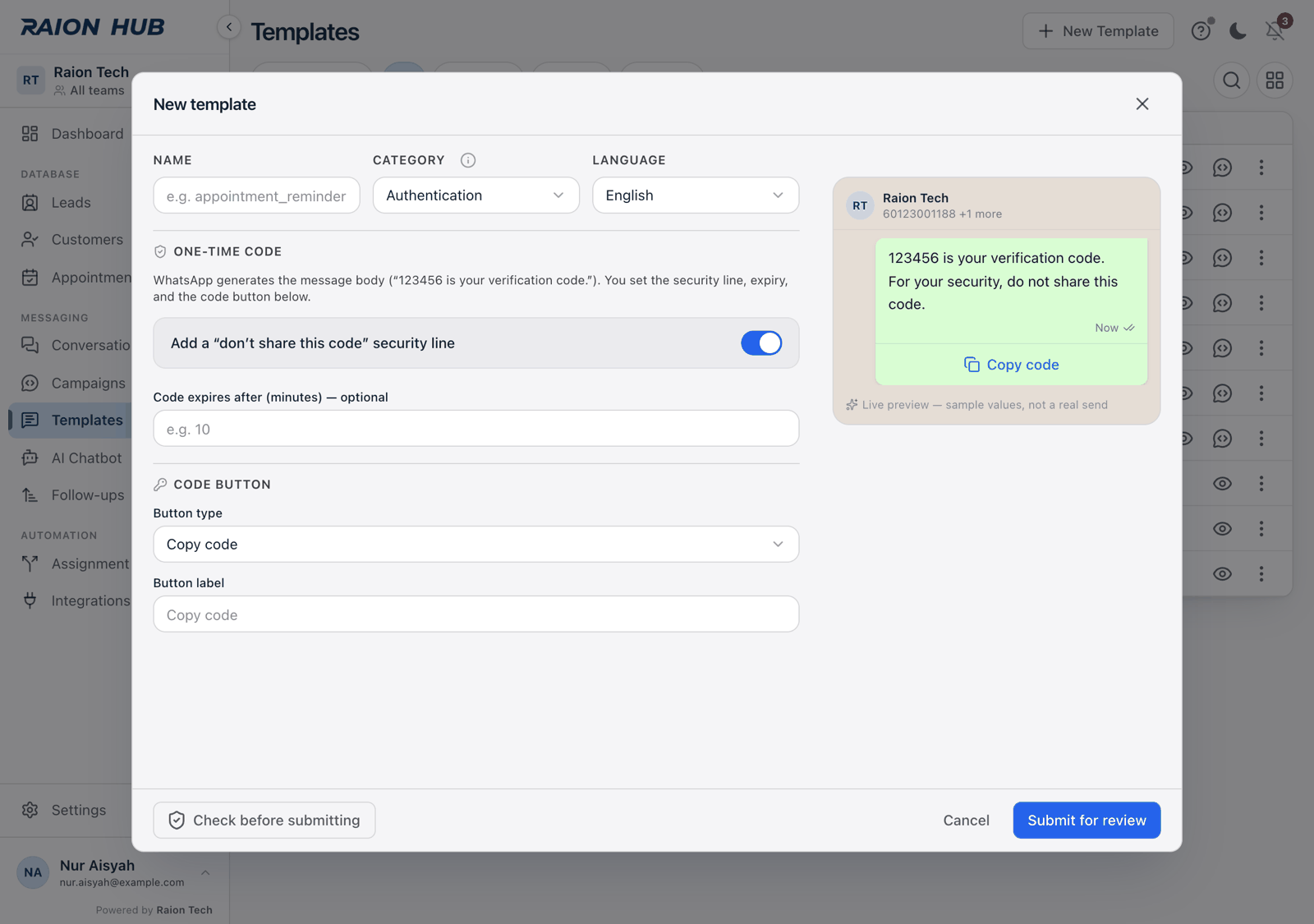
Task: Click the Raion Hub logo
Action: [93, 27]
